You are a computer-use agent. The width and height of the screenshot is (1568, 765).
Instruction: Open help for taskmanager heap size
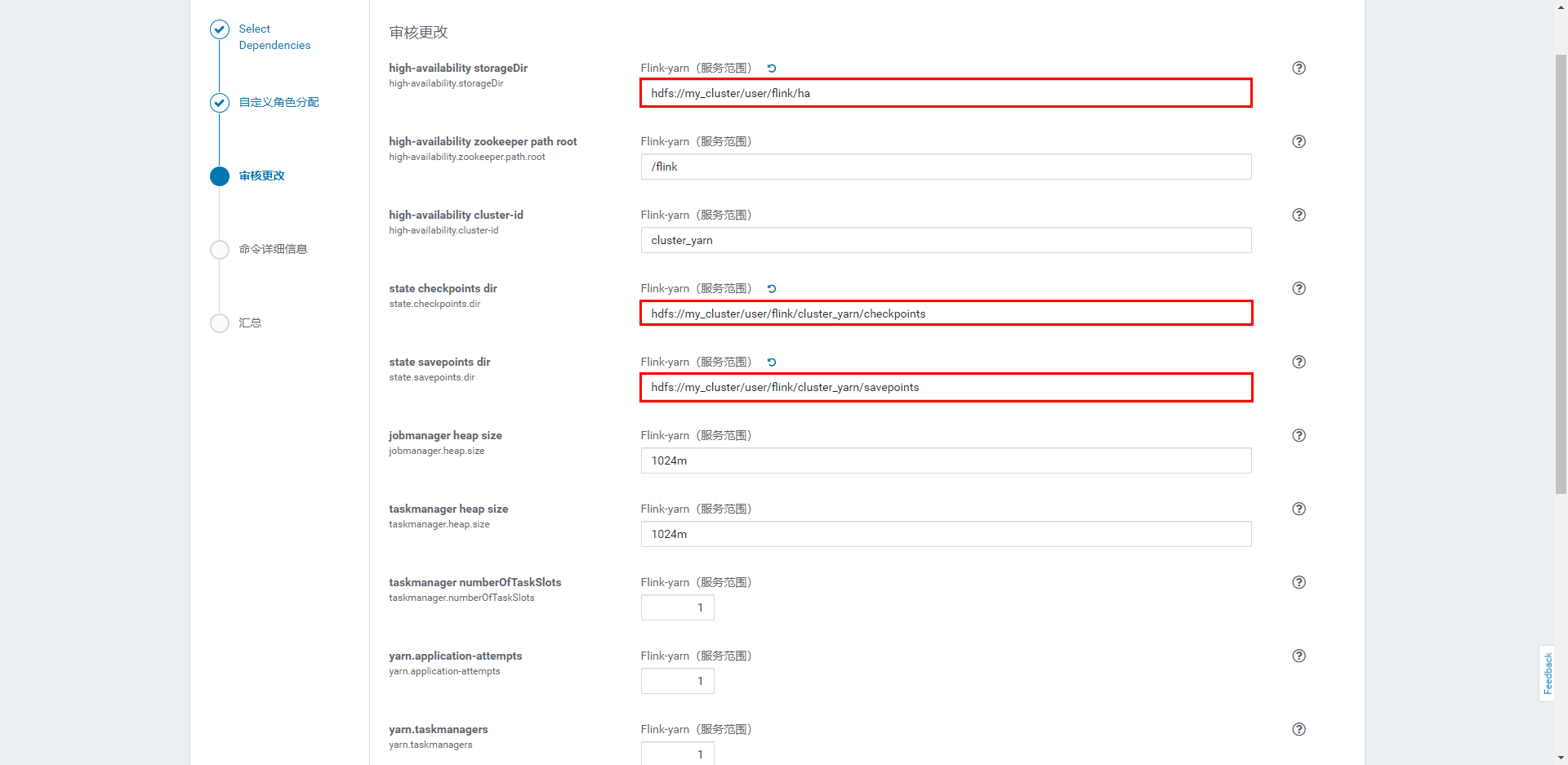click(1298, 509)
